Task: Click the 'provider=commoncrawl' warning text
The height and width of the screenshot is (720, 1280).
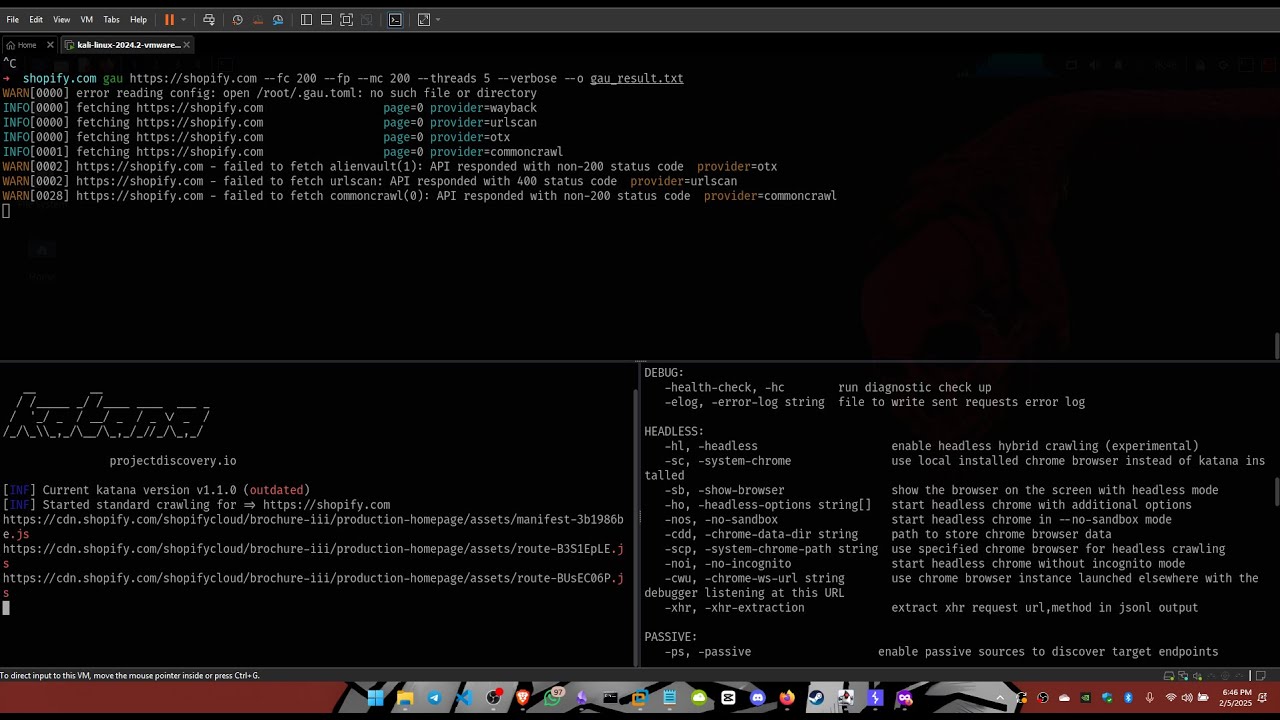Action: click(770, 196)
